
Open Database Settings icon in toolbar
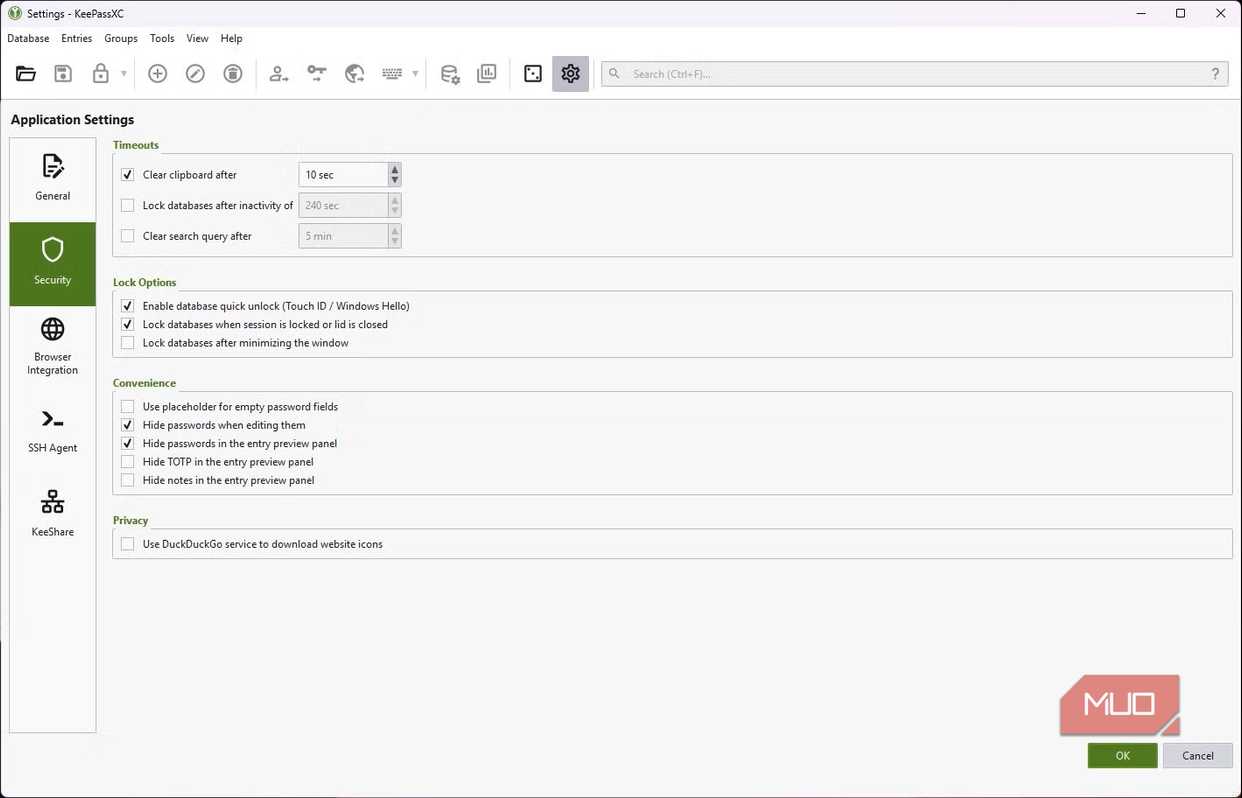point(450,74)
